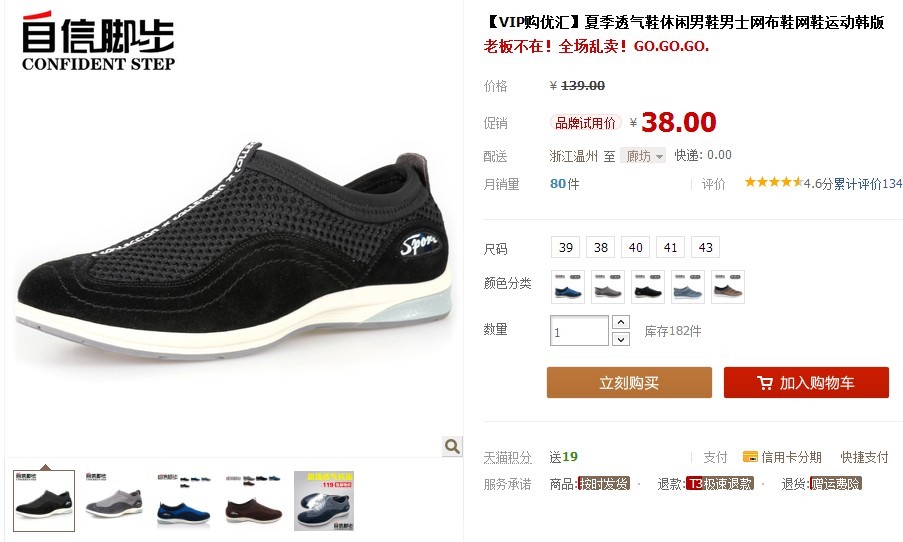Increase quantity with the up arrow

(x=620, y=322)
